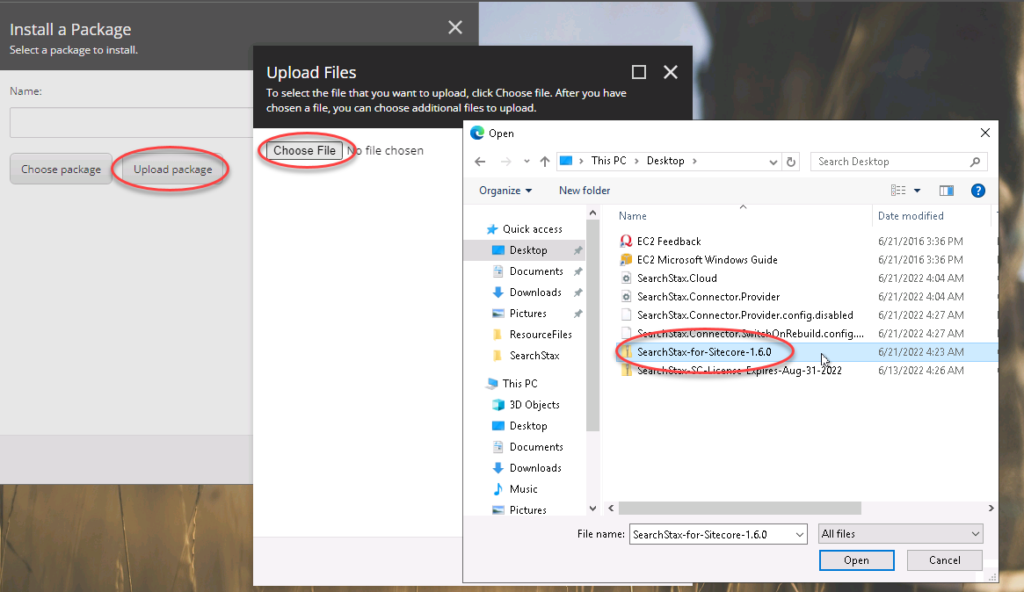Screen dimensions: 1024x592
Task: Select Downloads under This PC
Action: (526, 468)
